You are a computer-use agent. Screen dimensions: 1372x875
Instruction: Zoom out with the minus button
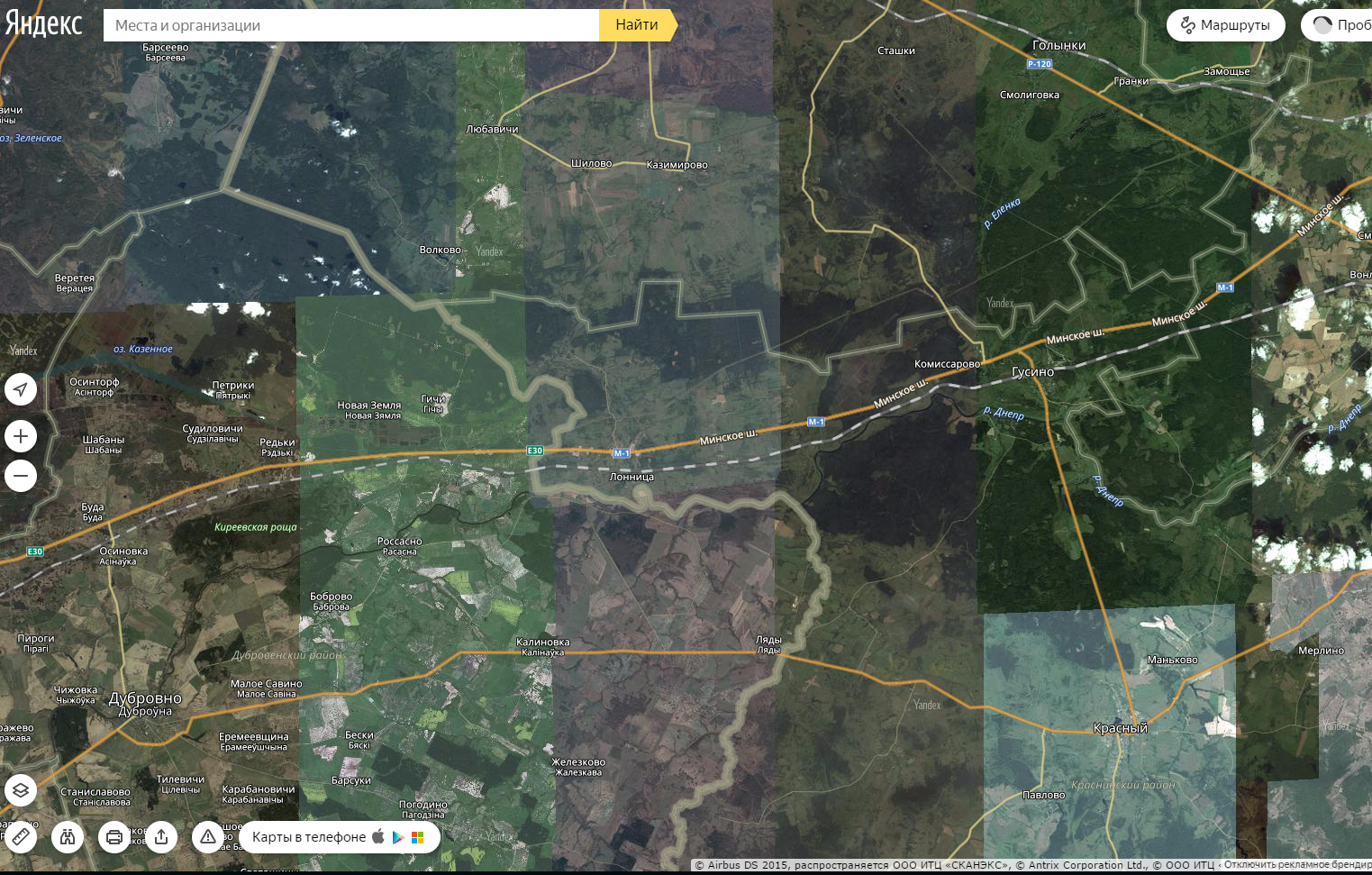click(21, 476)
